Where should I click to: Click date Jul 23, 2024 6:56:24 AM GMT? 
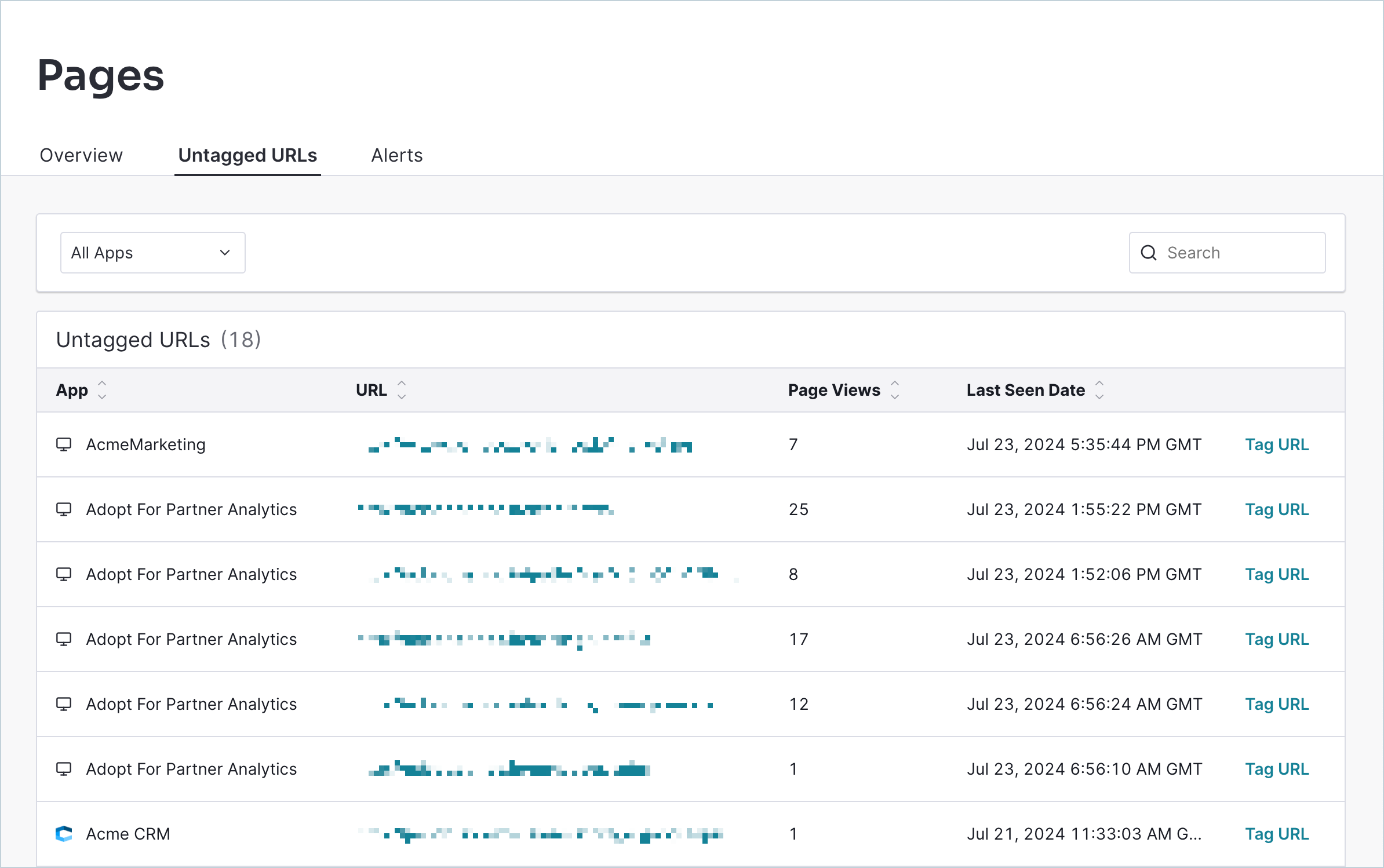1084,704
